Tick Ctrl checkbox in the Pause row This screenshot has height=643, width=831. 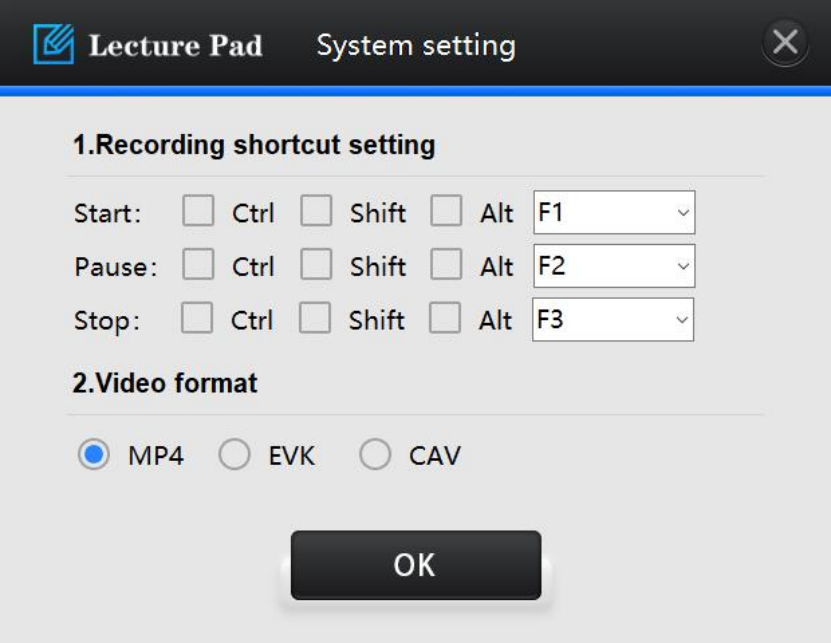pos(198,264)
